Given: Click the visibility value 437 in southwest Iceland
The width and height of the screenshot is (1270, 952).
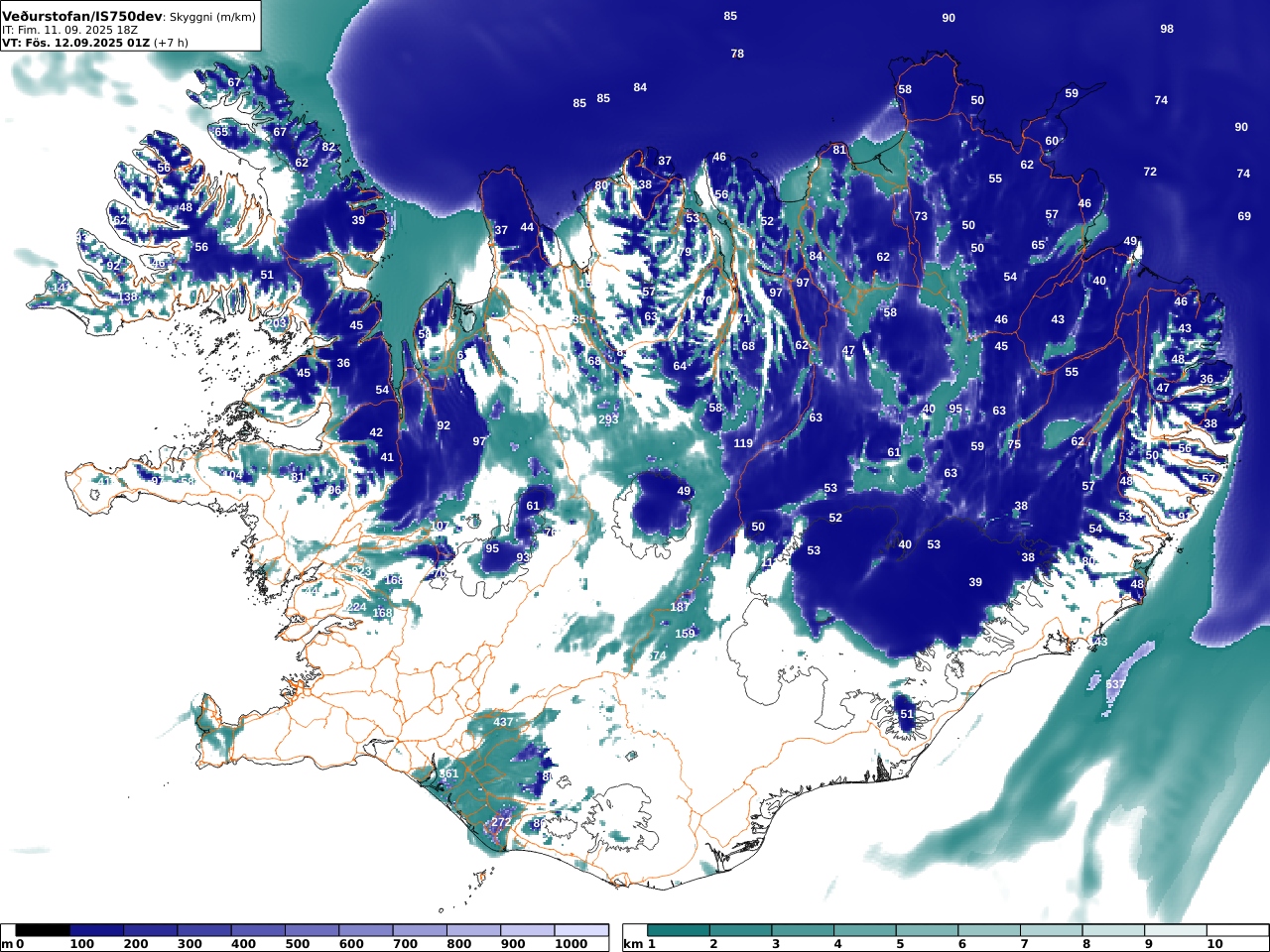Looking at the screenshot, I should click(504, 722).
